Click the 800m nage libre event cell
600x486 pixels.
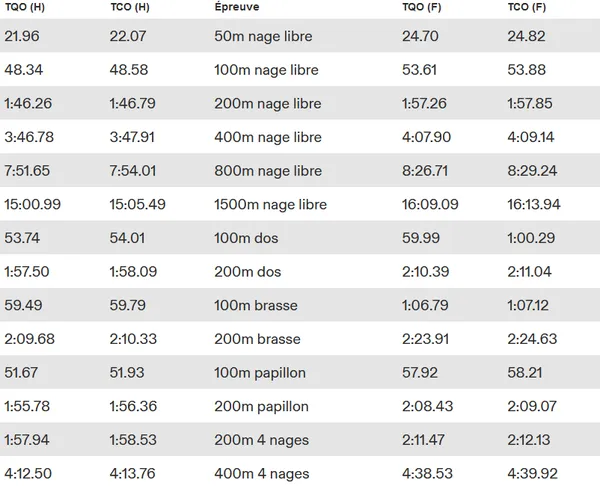[267, 171]
